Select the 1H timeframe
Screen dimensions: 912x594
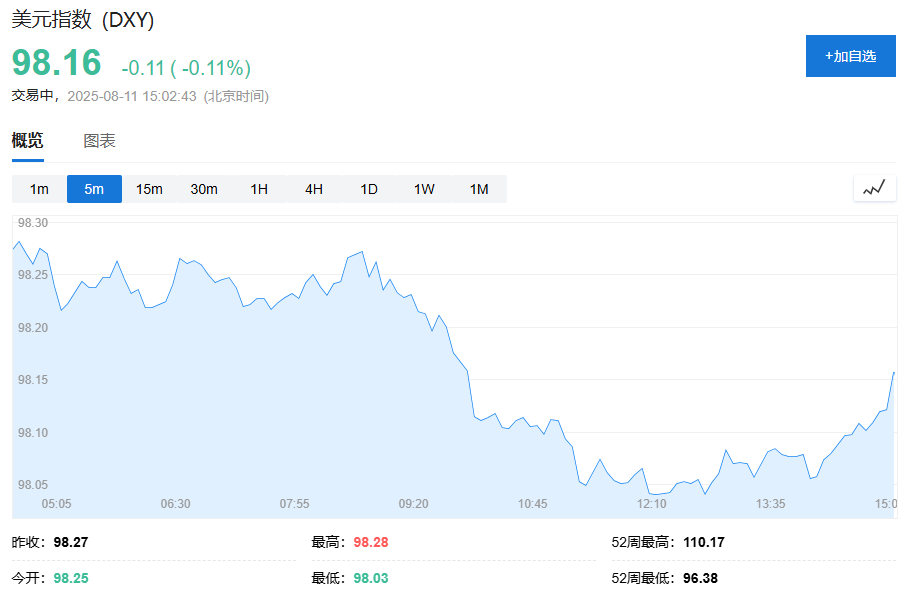[259, 189]
